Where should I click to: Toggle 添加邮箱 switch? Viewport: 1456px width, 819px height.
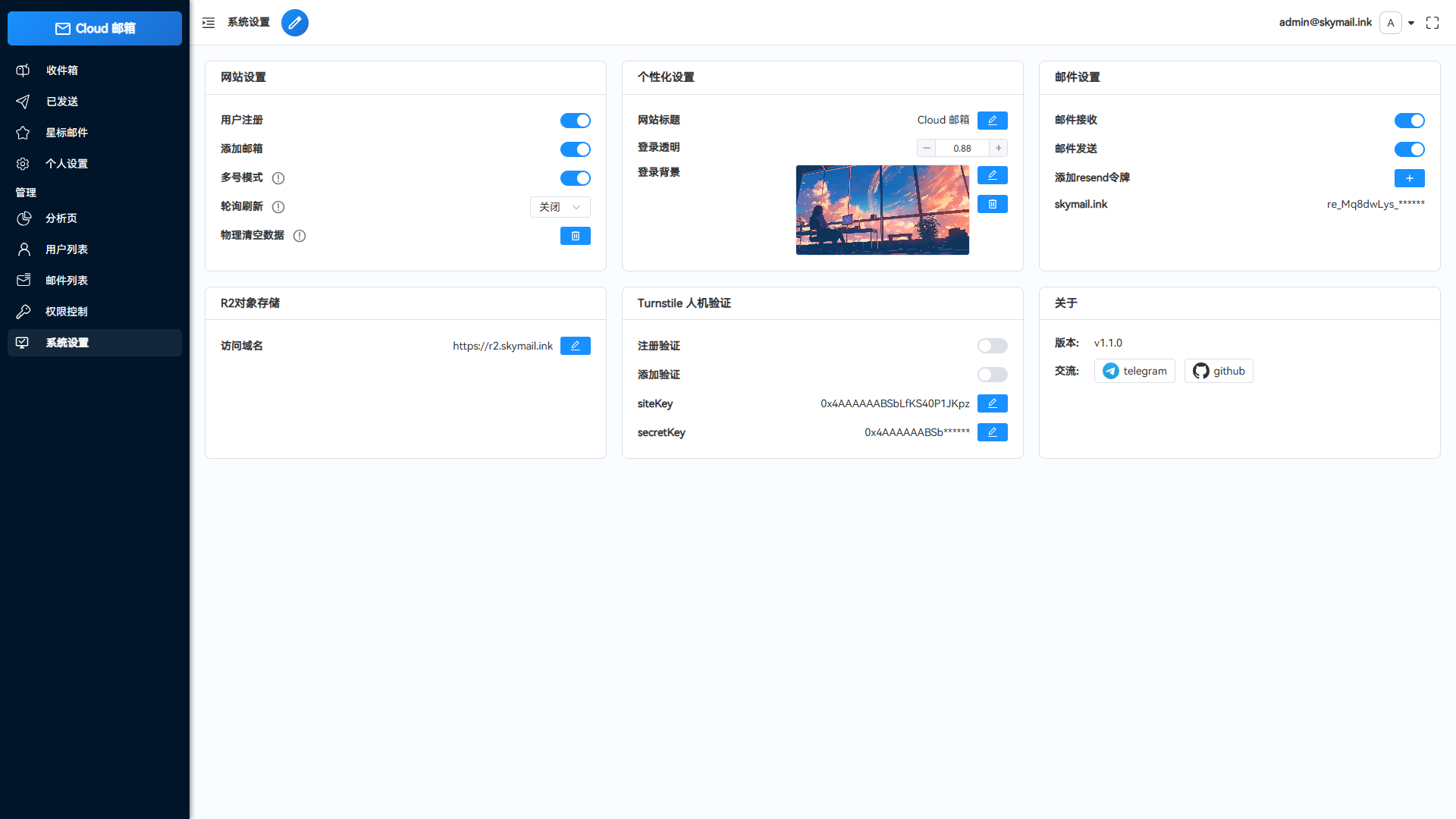(x=576, y=149)
